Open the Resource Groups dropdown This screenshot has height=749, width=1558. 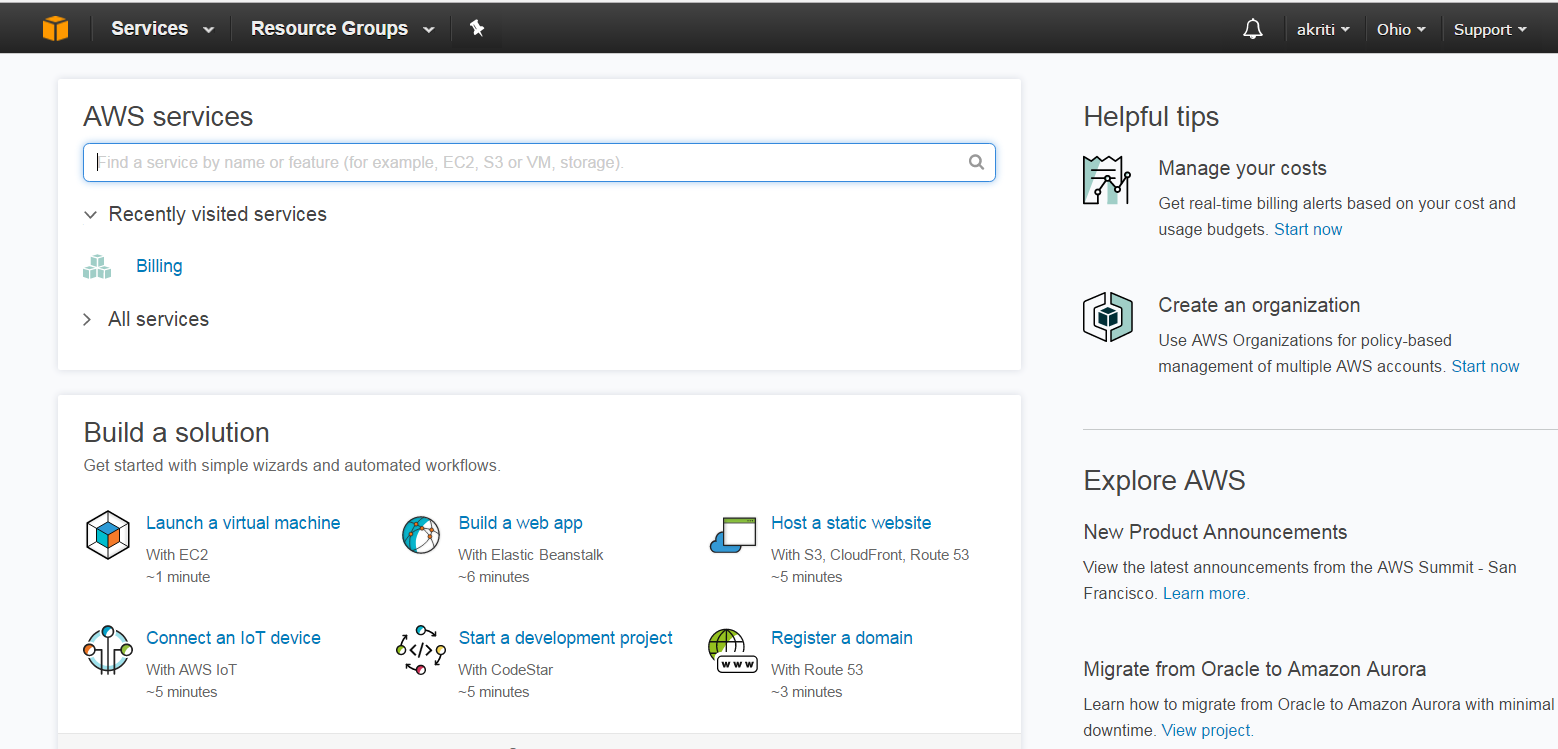[x=343, y=29]
